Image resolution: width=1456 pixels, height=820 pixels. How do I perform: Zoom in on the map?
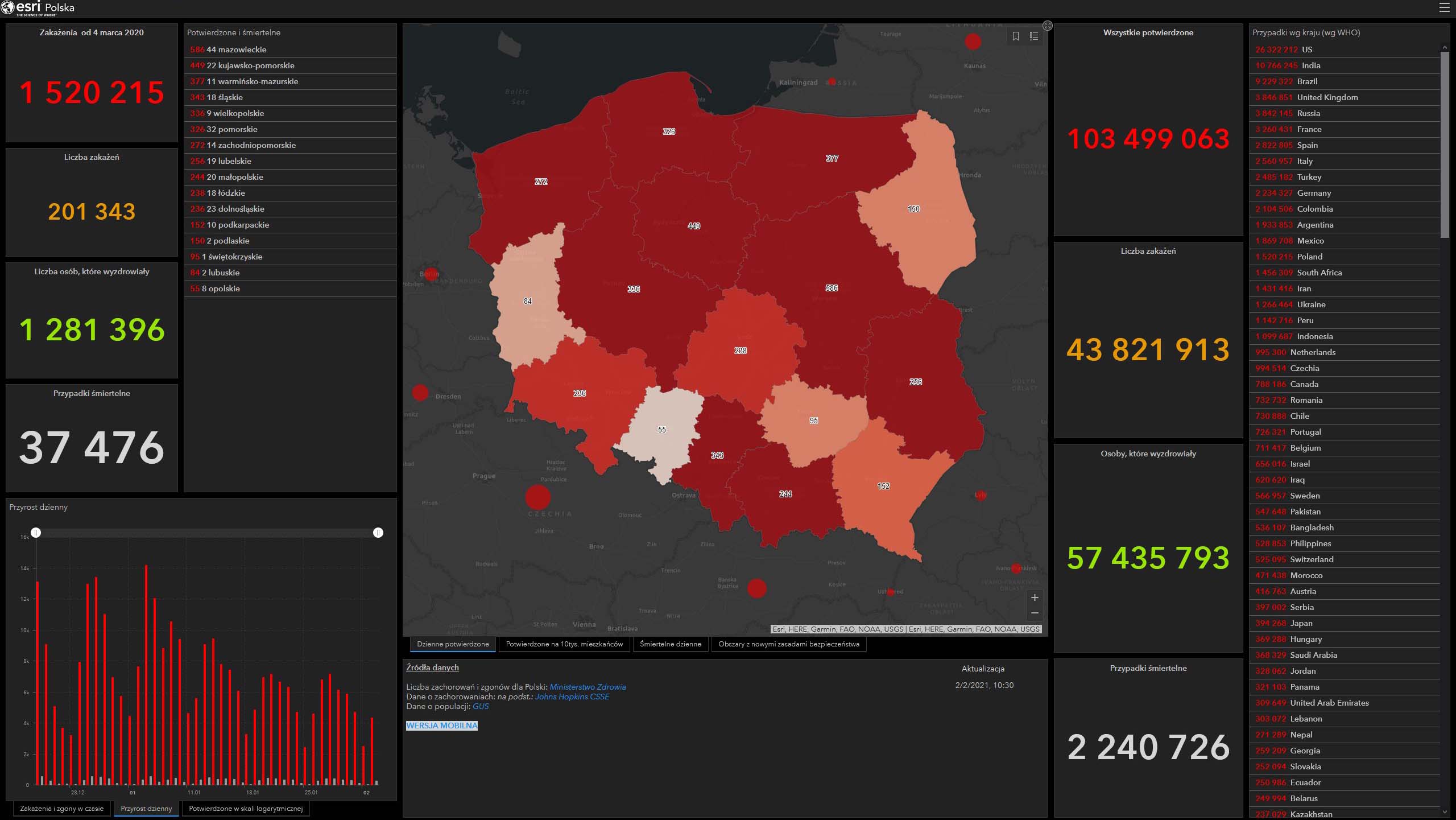pos(1035,598)
